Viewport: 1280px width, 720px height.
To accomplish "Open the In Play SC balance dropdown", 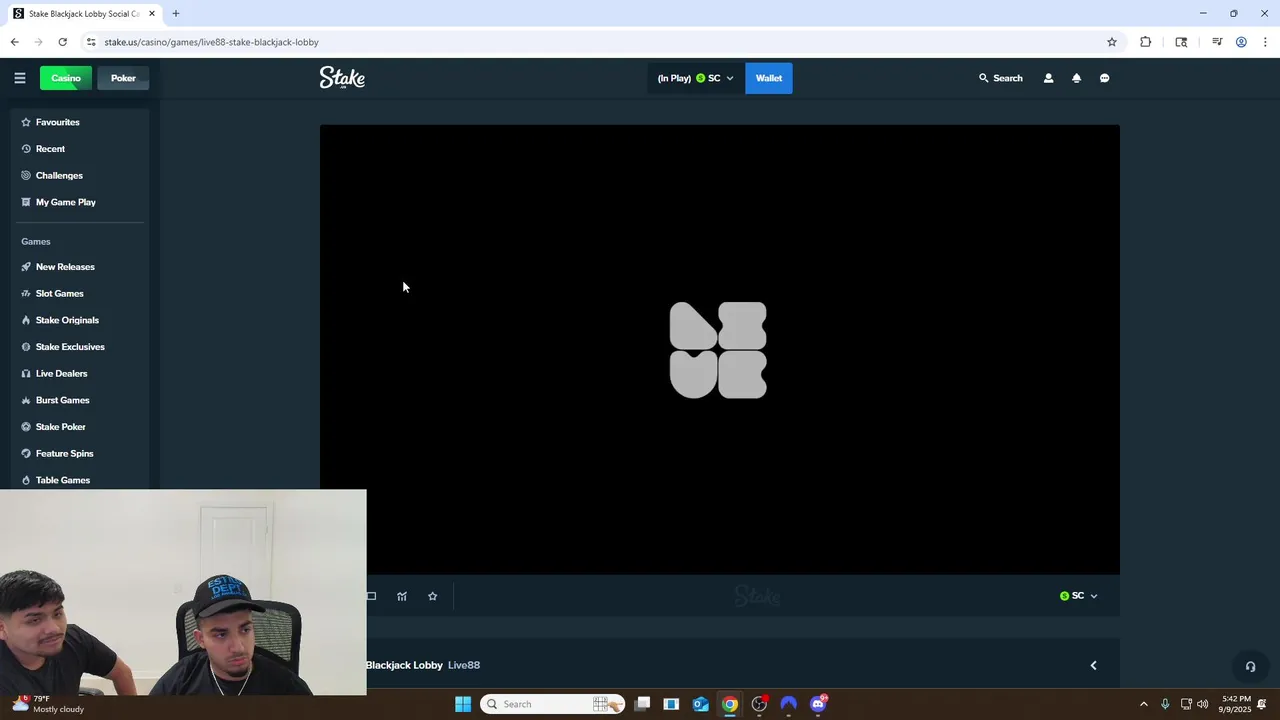I will coord(696,78).
